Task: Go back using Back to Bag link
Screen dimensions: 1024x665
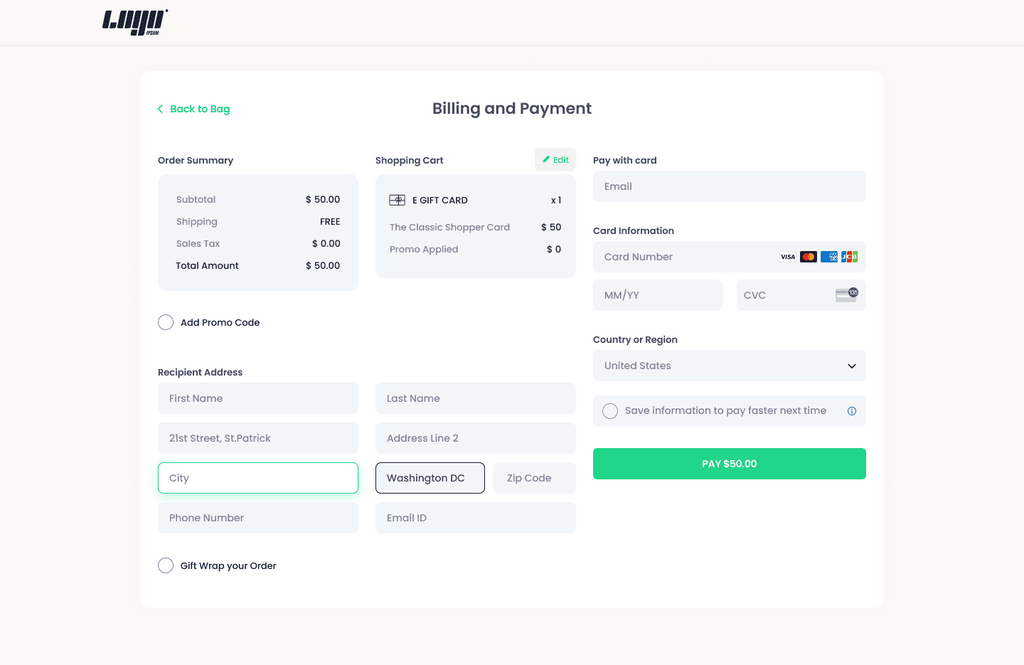Action: coord(194,109)
